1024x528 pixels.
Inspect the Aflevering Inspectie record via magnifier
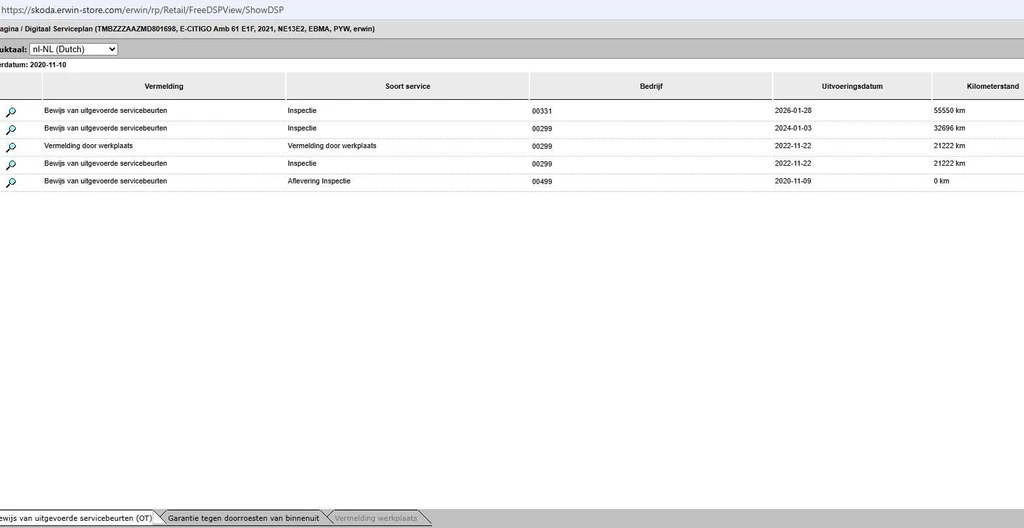11,183
